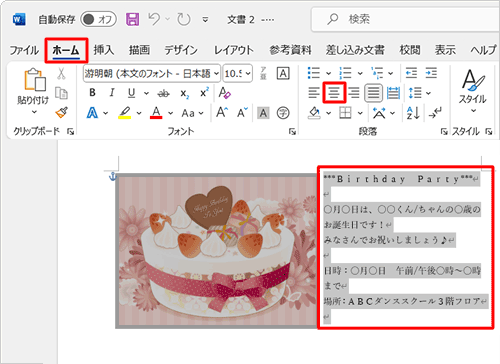Click the Borders icon
500x364 pixels.
click(345, 113)
